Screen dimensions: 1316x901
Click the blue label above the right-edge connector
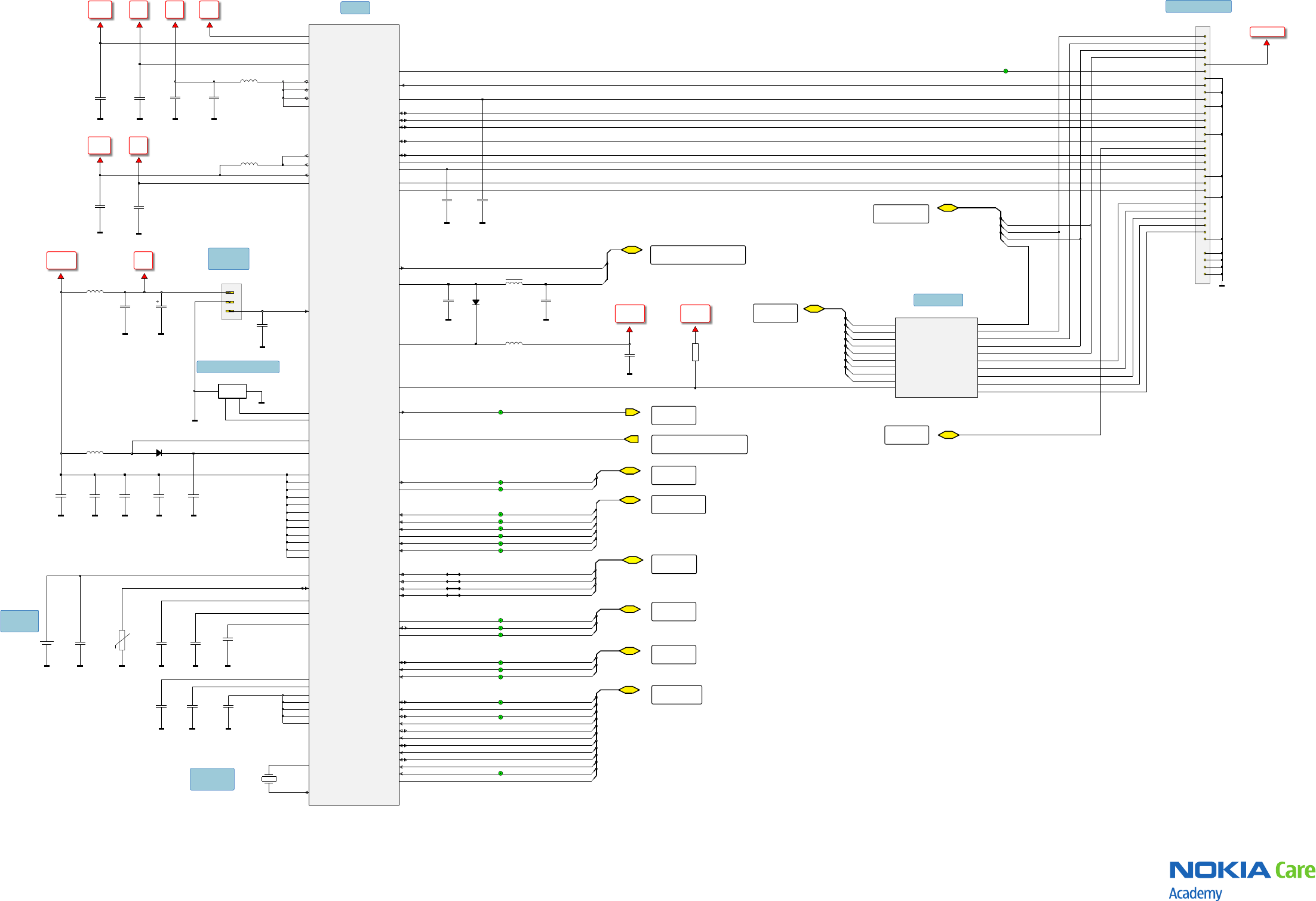coord(1198,7)
